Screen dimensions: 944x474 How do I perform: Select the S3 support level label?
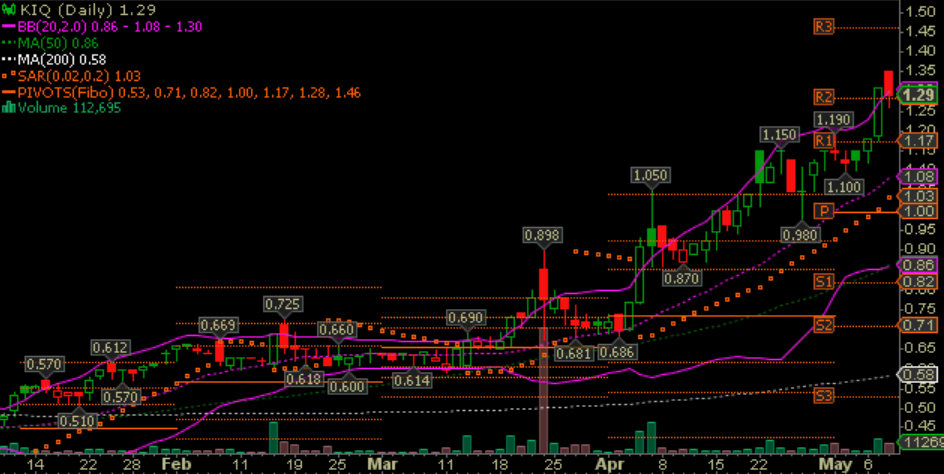824,396
